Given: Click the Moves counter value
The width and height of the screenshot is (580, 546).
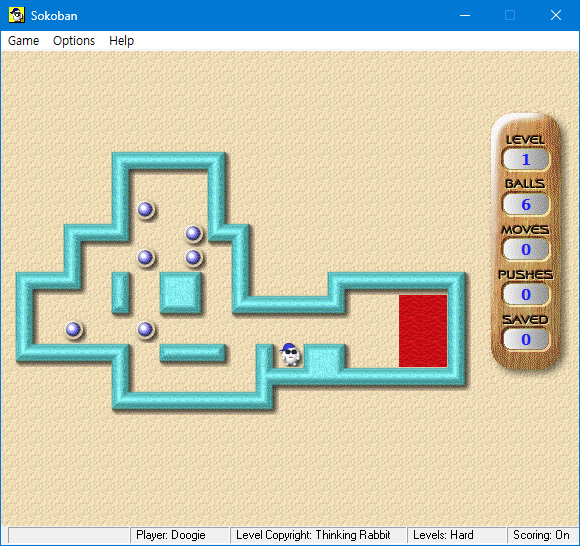Looking at the screenshot, I should tap(526, 250).
